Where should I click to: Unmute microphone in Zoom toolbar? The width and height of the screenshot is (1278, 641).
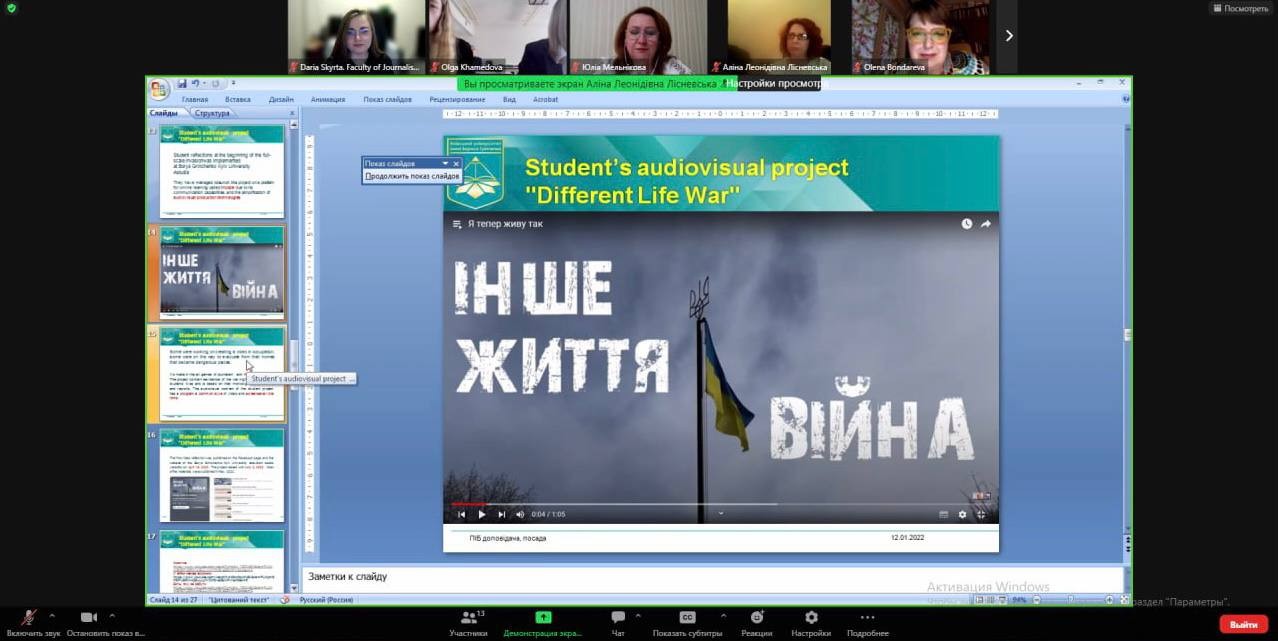[x=29, y=618]
